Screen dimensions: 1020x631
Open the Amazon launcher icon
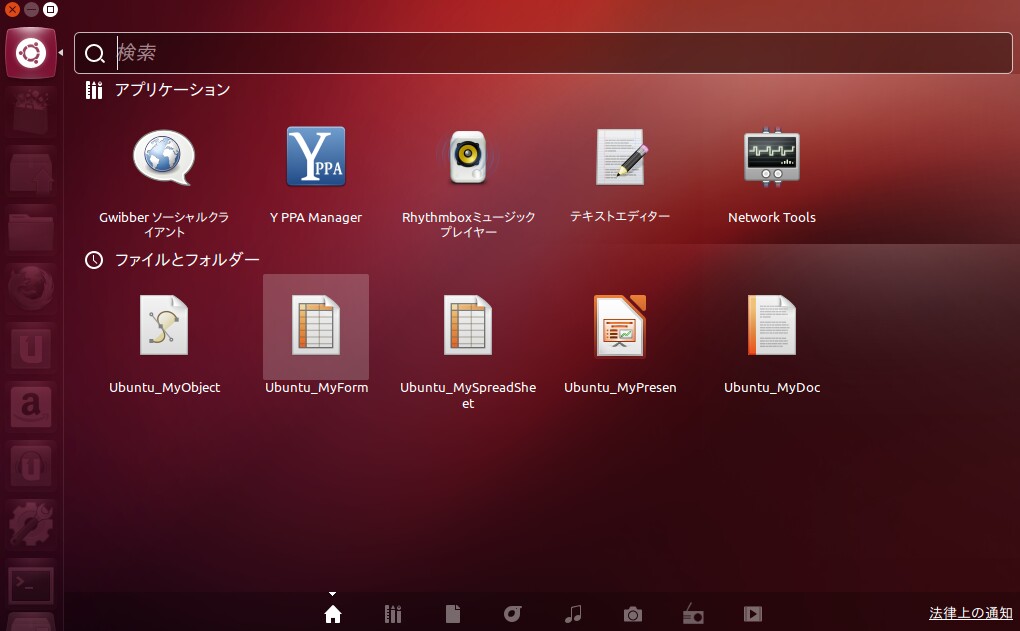point(30,407)
